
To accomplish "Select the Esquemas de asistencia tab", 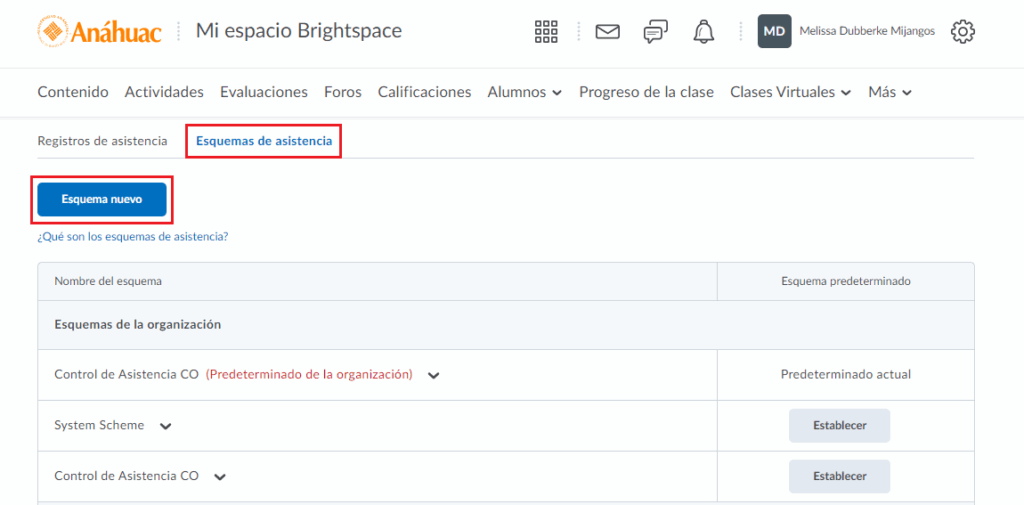I will [264, 141].
